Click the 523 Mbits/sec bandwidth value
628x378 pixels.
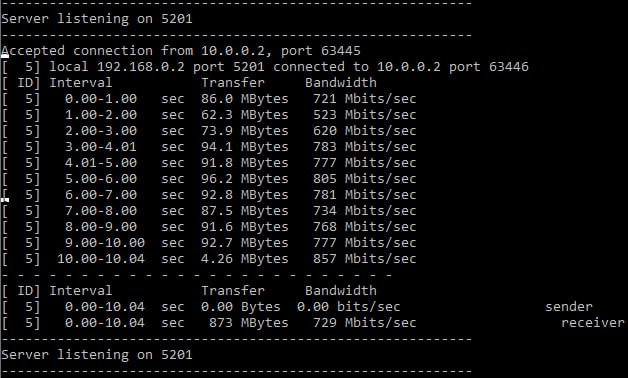click(x=364, y=115)
